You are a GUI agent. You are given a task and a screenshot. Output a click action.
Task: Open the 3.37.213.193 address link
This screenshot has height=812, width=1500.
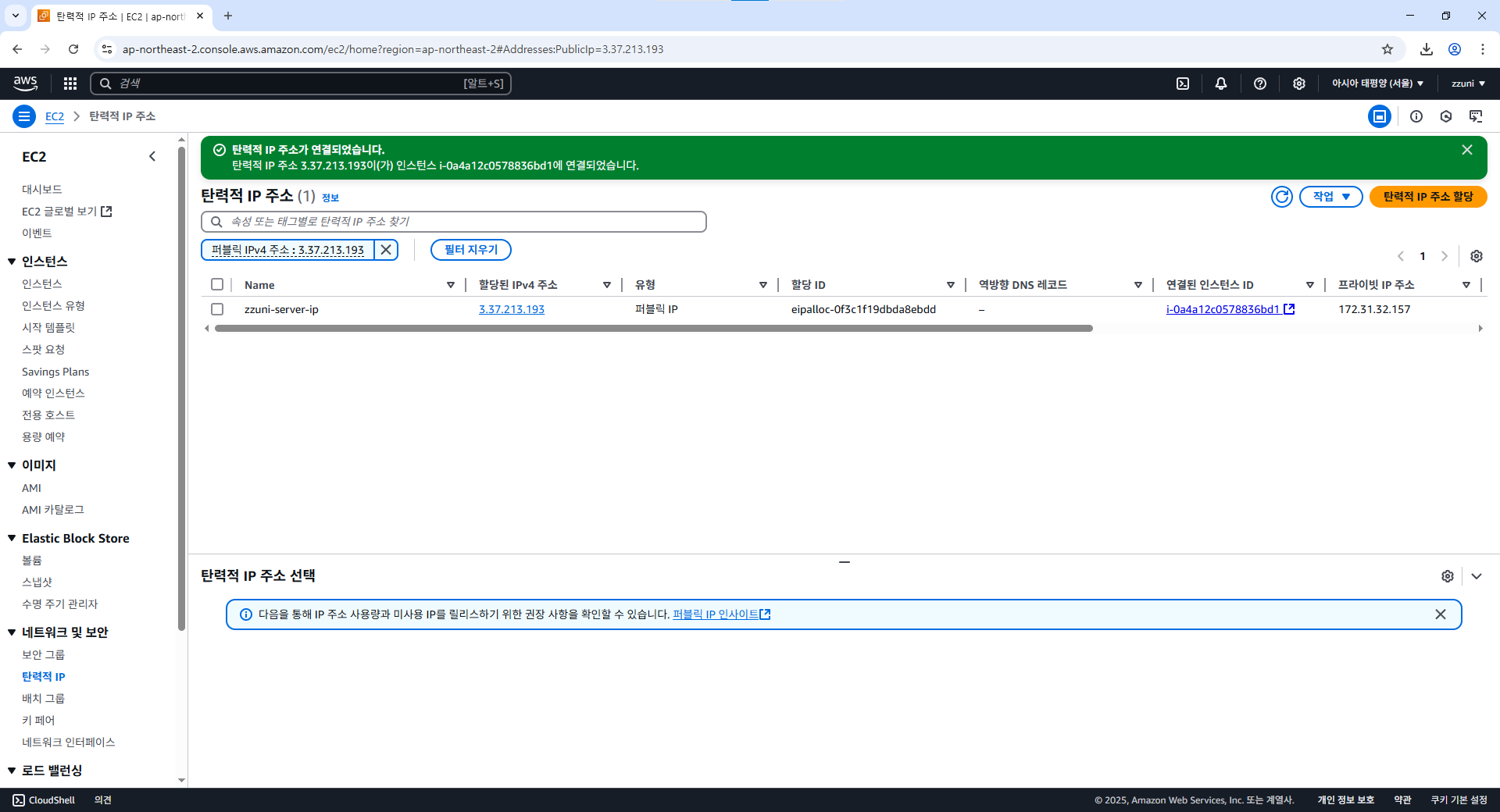point(512,309)
